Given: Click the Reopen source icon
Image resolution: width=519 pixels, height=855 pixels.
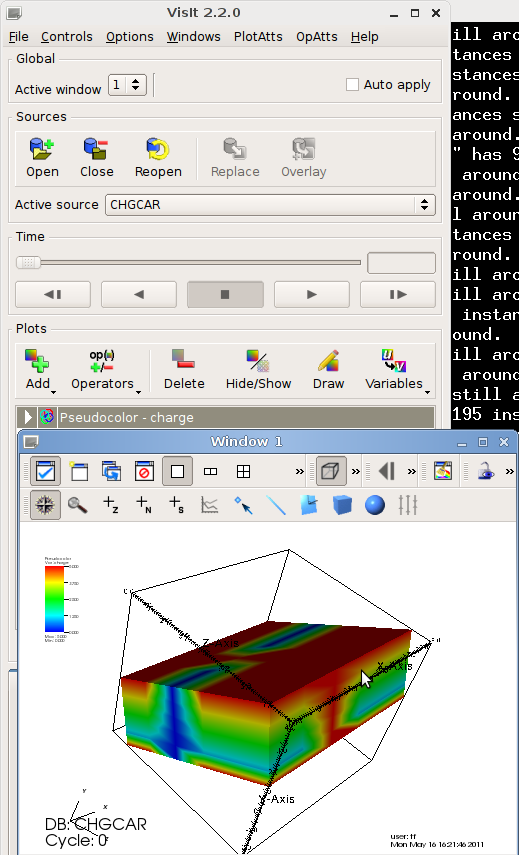Looking at the screenshot, I should (x=158, y=157).
